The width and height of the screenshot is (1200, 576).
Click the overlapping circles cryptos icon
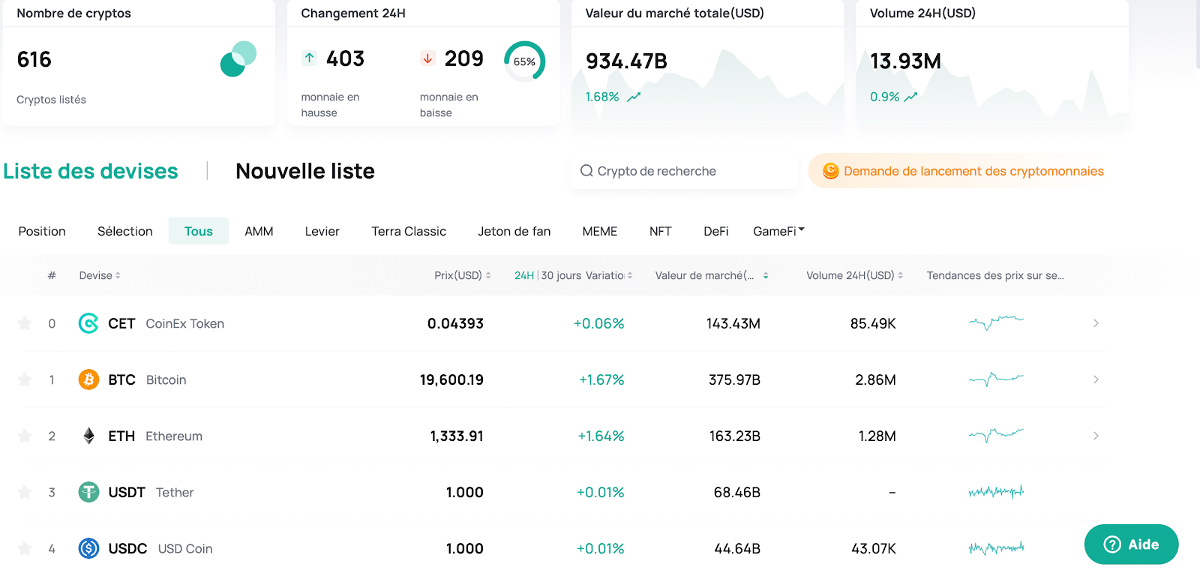[x=238, y=59]
